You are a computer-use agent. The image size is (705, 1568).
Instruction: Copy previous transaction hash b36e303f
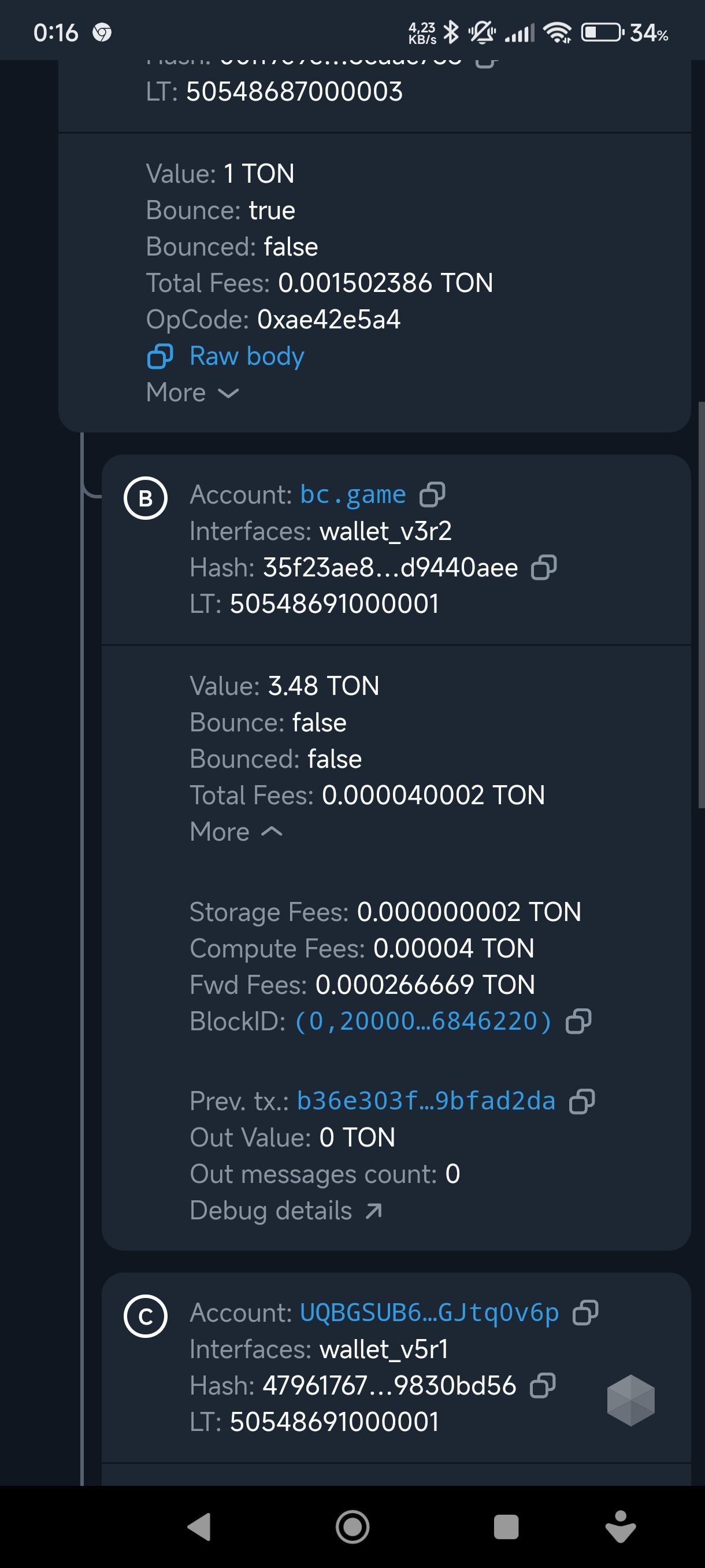click(x=581, y=1101)
